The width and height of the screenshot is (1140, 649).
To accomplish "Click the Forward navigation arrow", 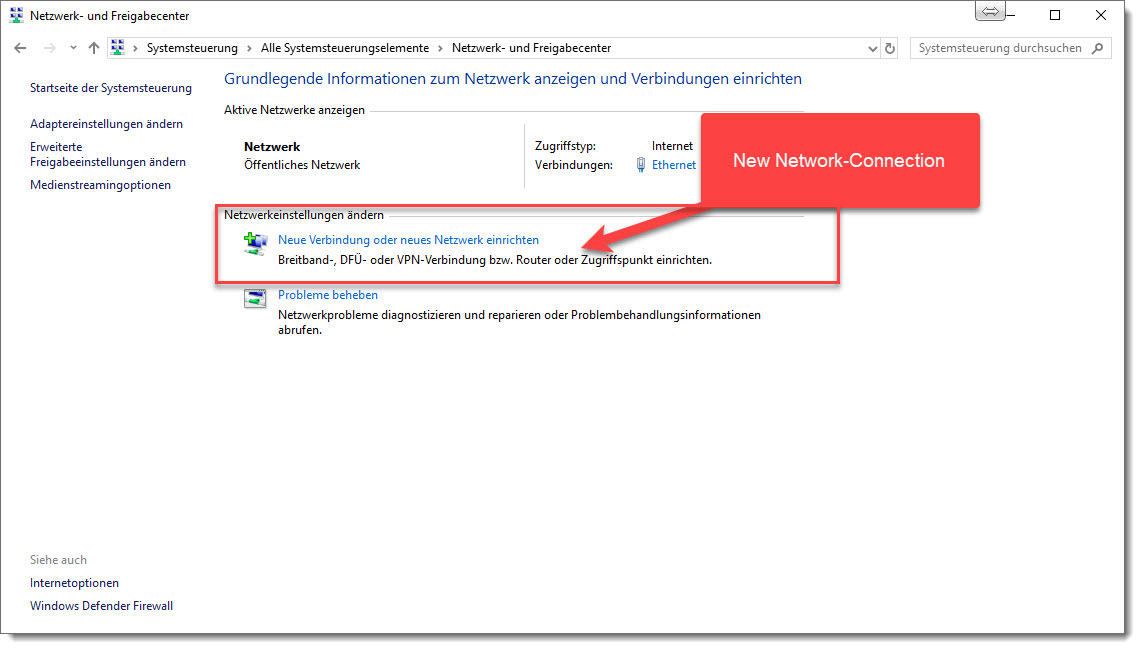I will click(49, 48).
